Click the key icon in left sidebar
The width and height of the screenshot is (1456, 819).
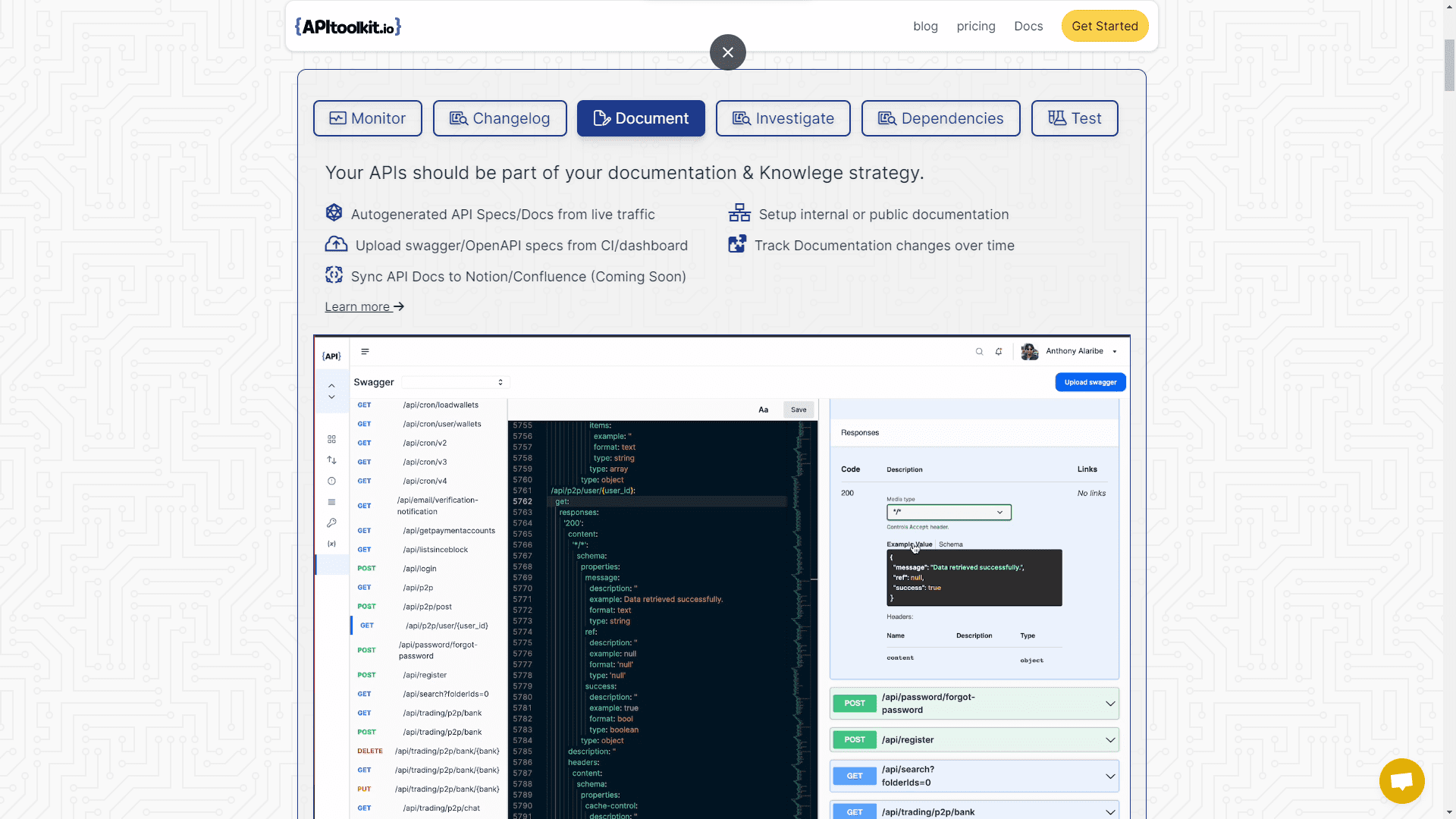(x=331, y=523)
